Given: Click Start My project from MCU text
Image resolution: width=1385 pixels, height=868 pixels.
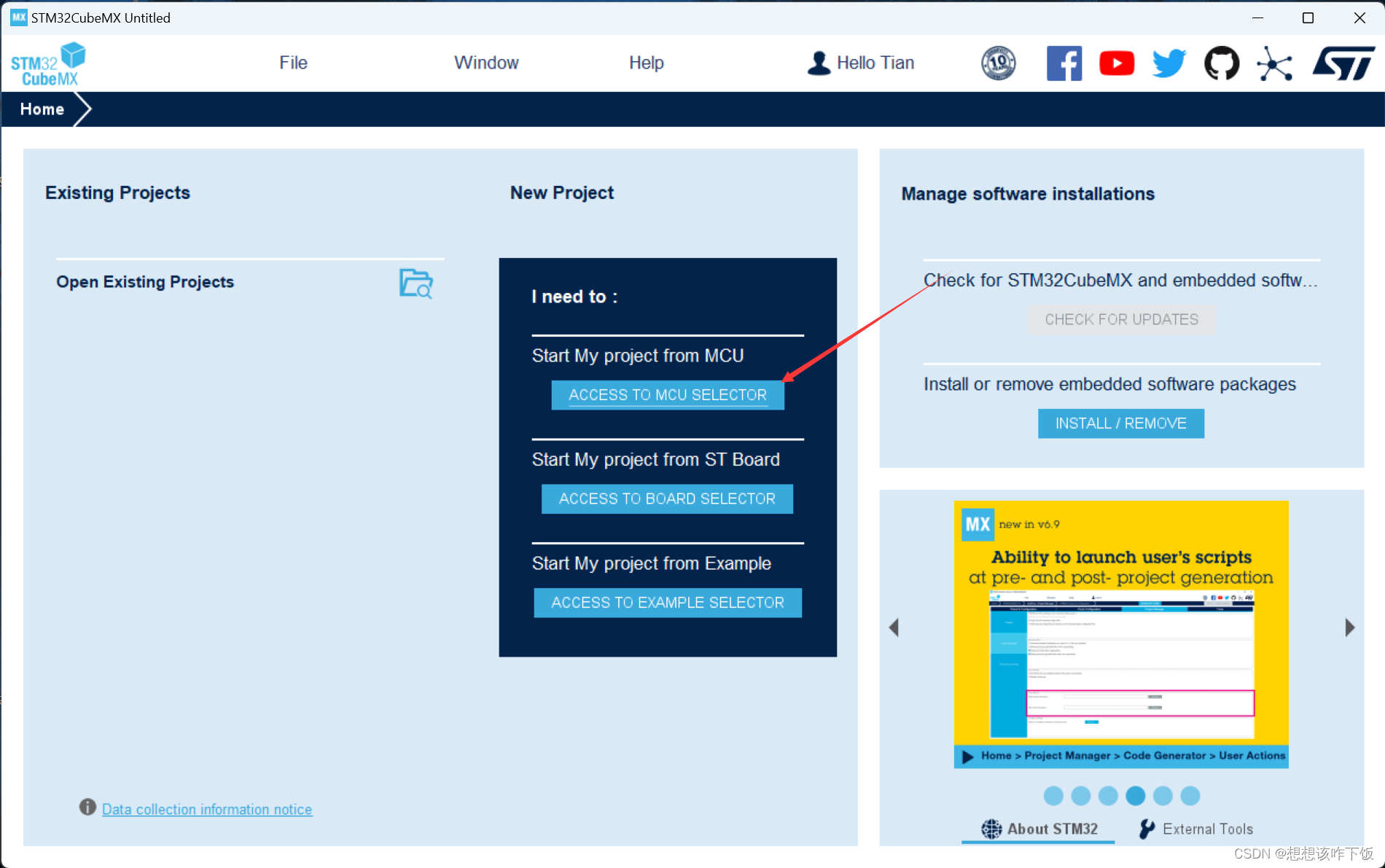Looking at the screenshot, I should tap(638, 356).
